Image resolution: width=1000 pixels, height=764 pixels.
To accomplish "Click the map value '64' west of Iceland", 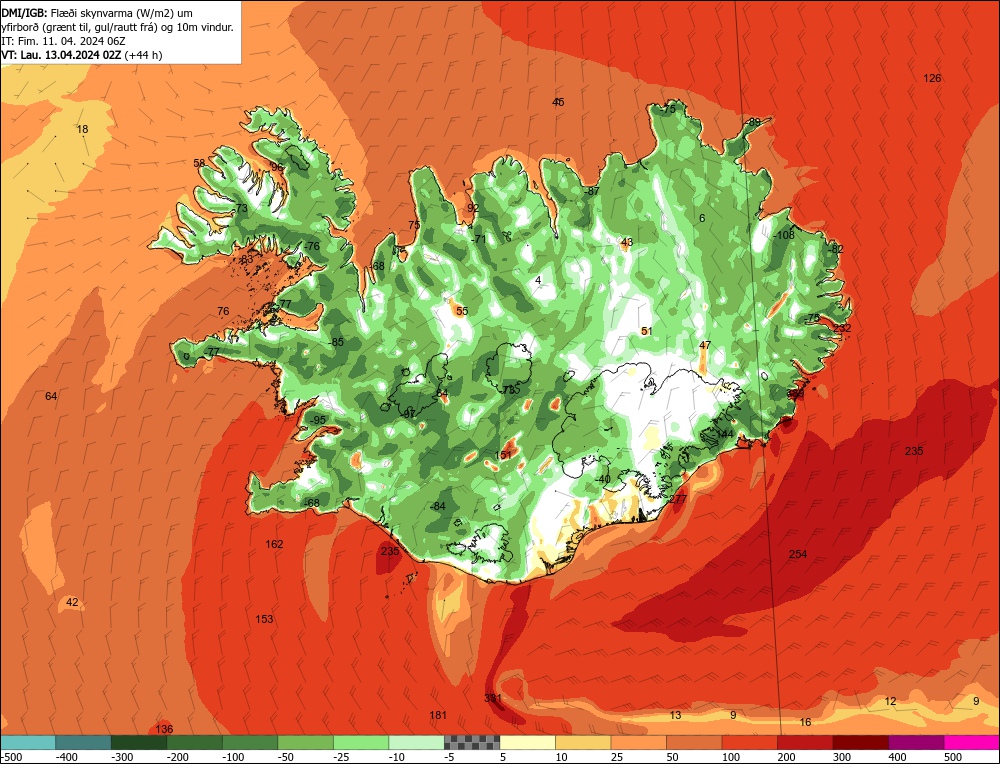I will (x=51, y=396).
